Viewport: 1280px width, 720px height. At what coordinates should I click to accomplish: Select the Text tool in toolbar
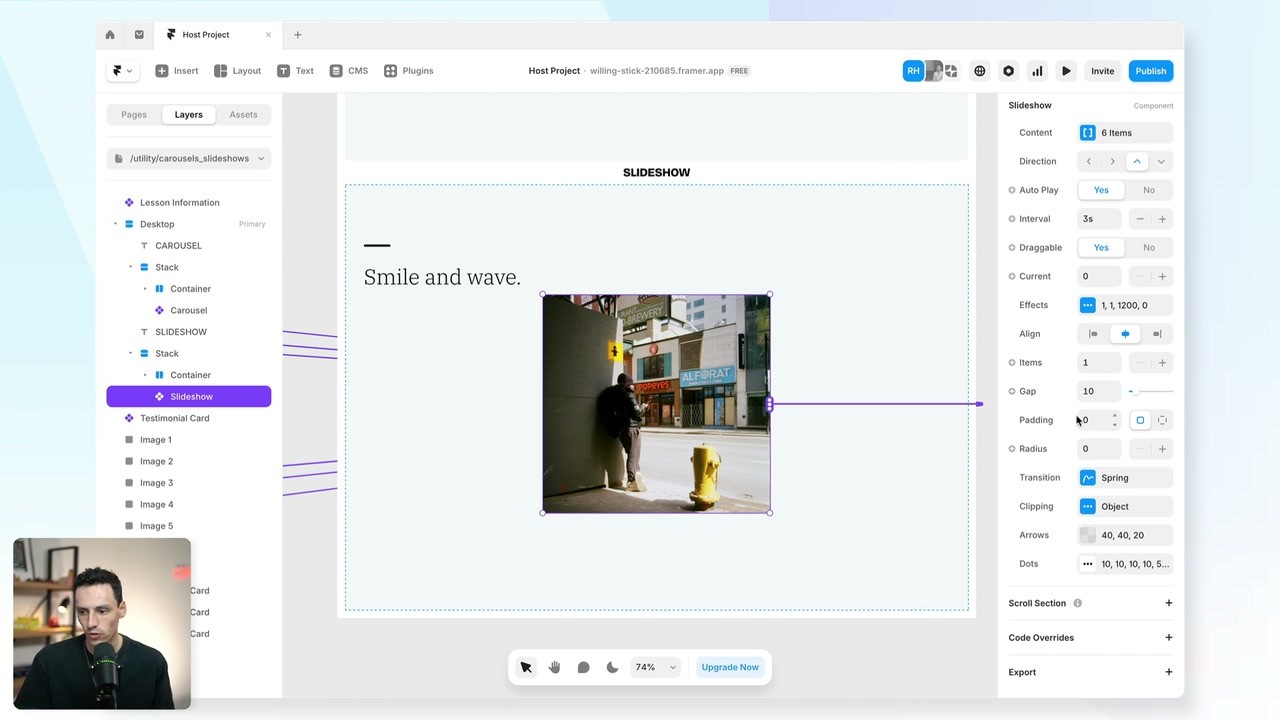[295, 71]
